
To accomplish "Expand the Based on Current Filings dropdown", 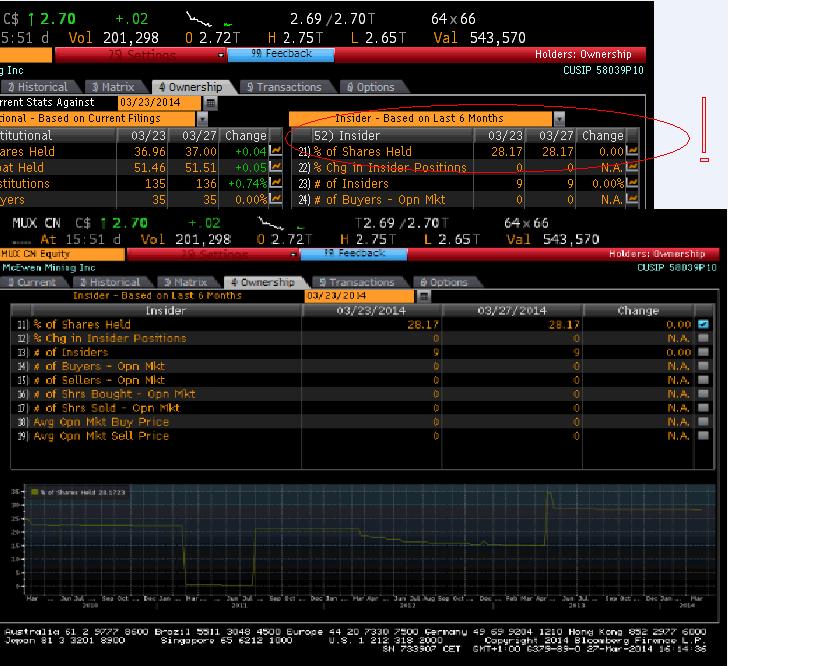I will pos(203,119).
